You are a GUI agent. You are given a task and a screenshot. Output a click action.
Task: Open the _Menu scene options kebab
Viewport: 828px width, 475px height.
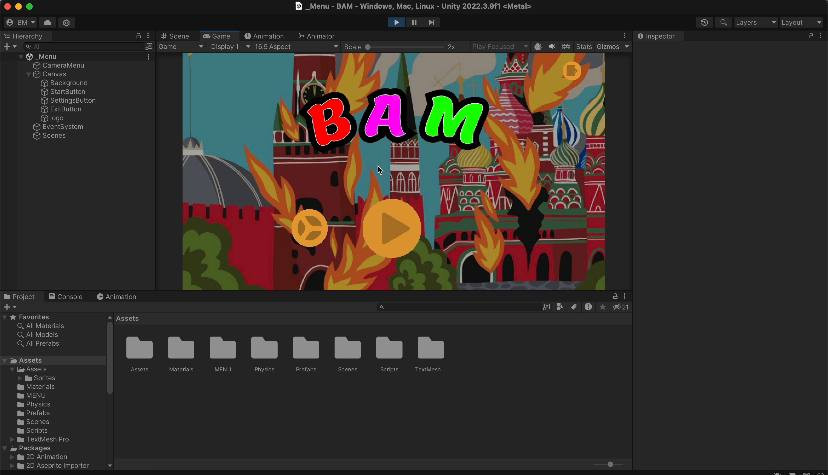point(148,56)
